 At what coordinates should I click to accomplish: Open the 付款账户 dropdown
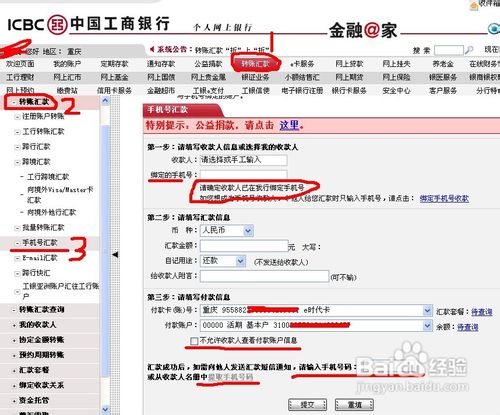pyautogui.click(x=427, y=325)
